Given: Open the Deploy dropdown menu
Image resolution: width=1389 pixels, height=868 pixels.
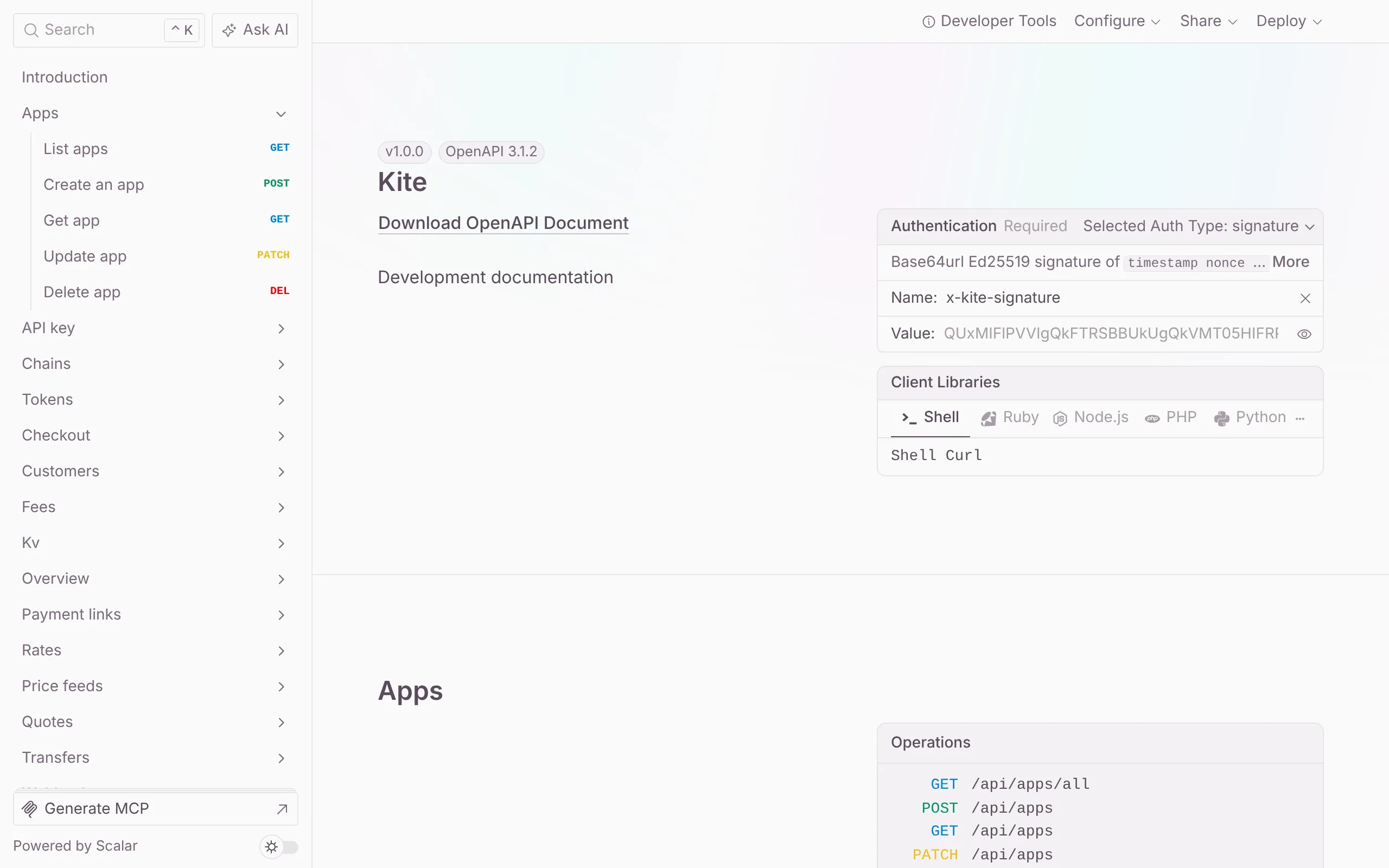Looking at the screenshot, I should pos(1289,21).
